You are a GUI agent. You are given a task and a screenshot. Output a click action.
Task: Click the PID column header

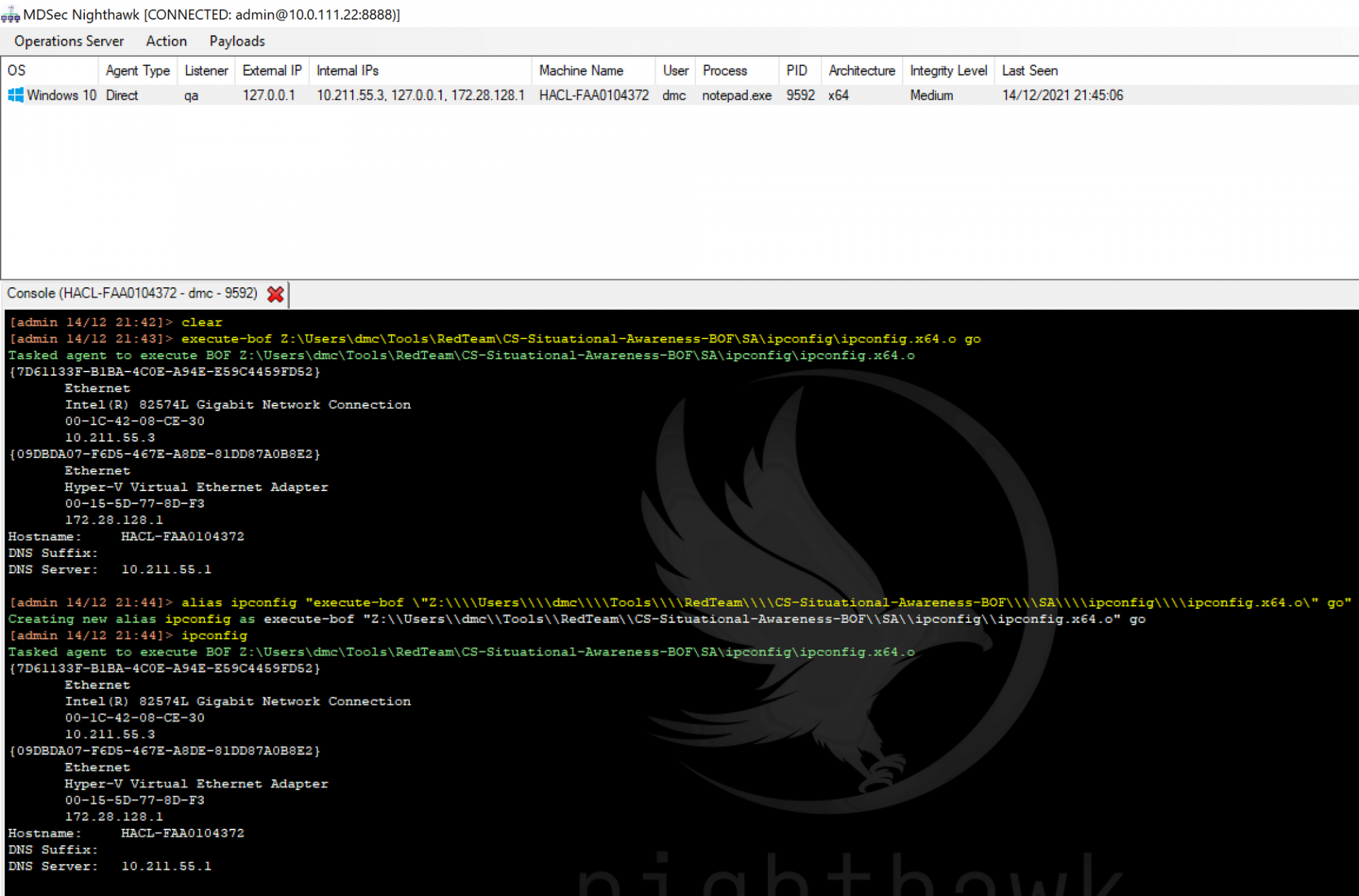798,70
